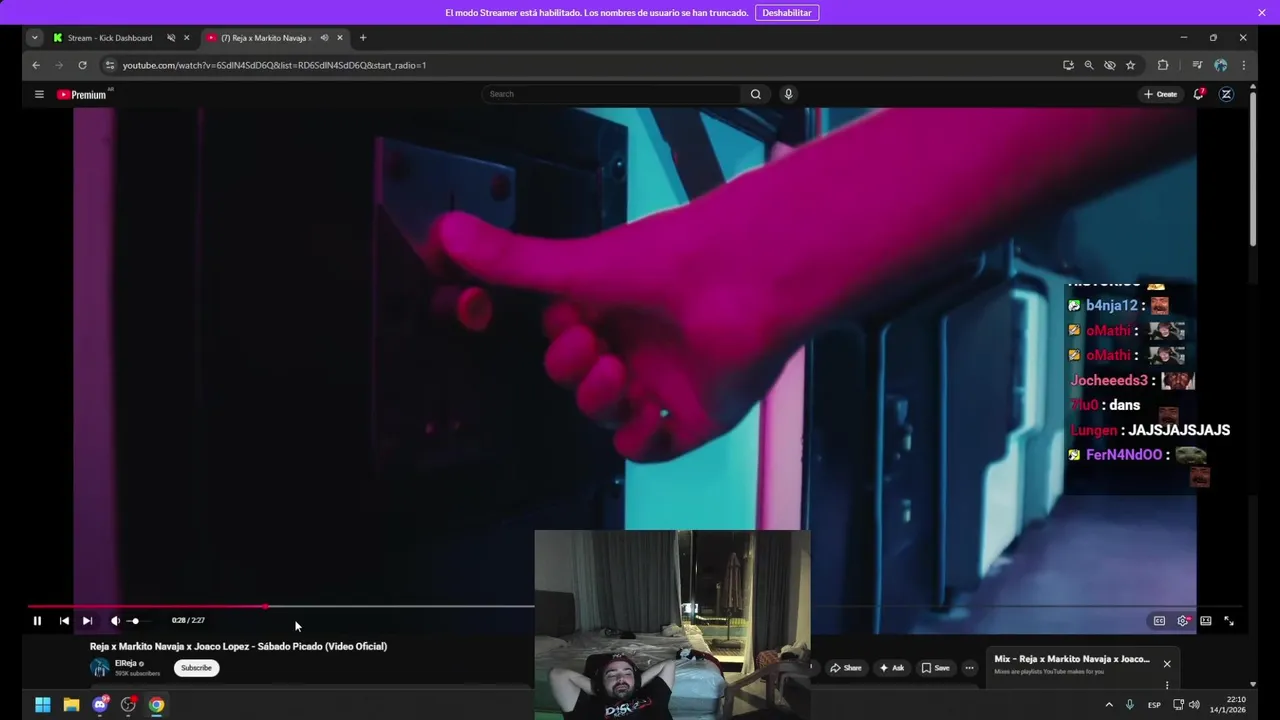1280x720 pixels.
Task: Switch to Reja x Markito Navaja tab
Action: (x=266, y=38)
